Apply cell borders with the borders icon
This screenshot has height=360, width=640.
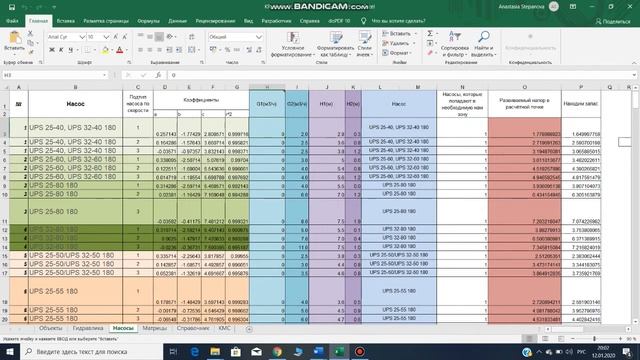tap(87, 50)
